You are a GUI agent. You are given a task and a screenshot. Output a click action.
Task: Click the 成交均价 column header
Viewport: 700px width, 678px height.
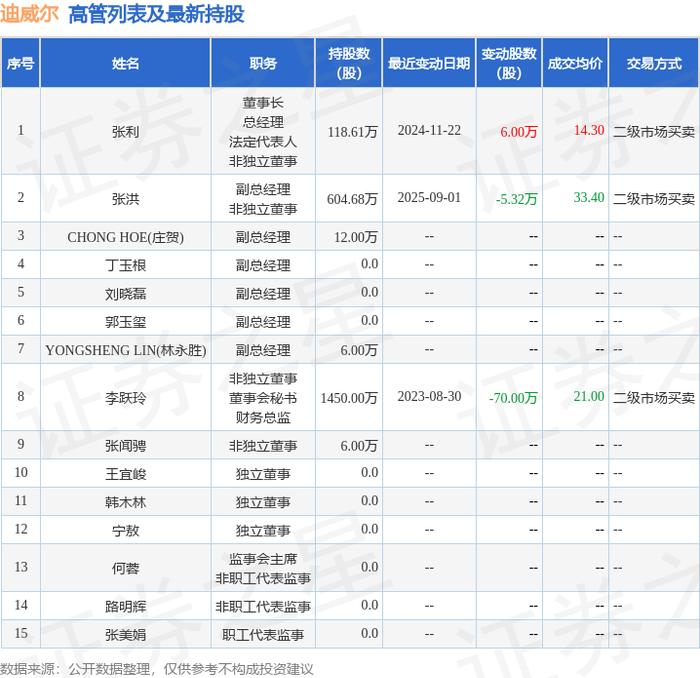[575, 63]
